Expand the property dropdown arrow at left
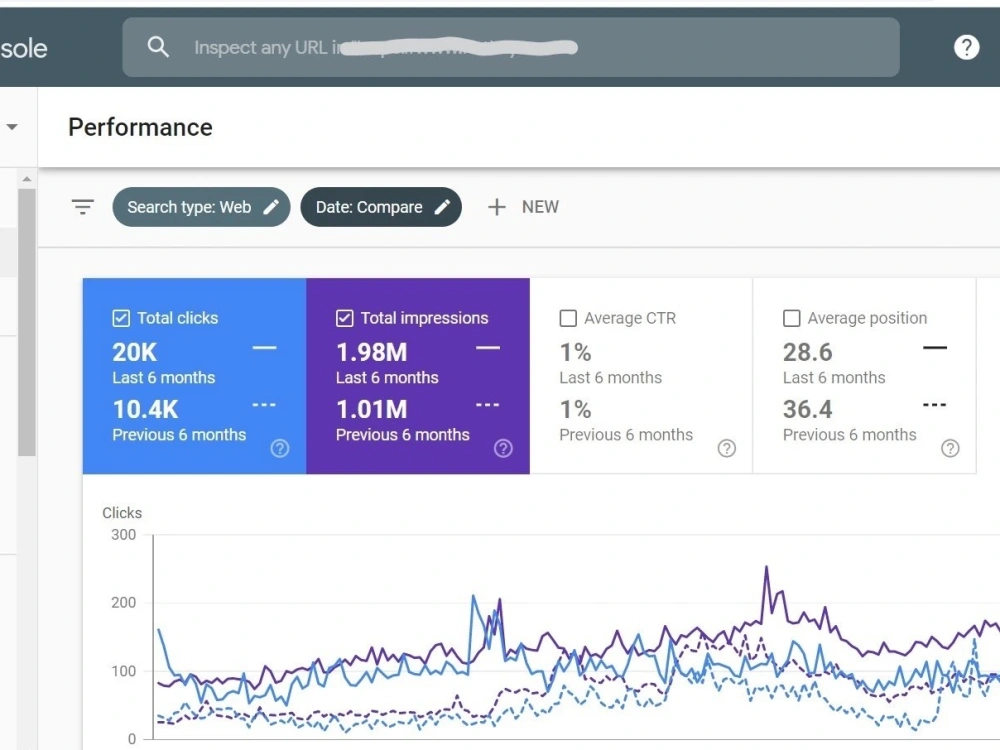Viewport: 1000px width, 750px height. (x=12, y=127)
